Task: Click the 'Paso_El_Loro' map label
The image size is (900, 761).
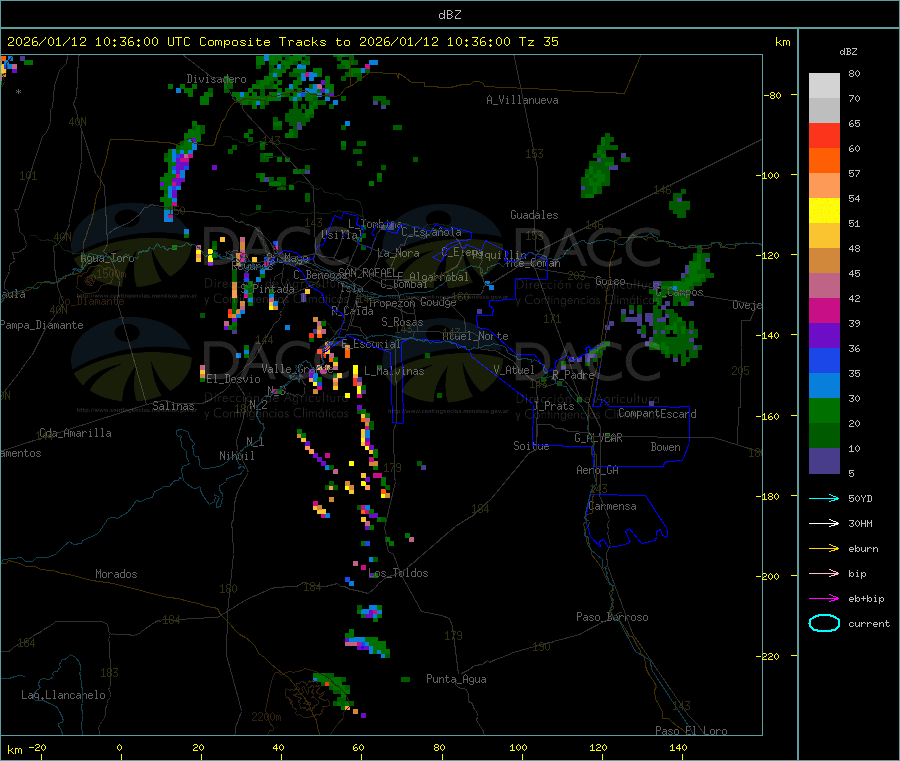Action: [692, 731]
